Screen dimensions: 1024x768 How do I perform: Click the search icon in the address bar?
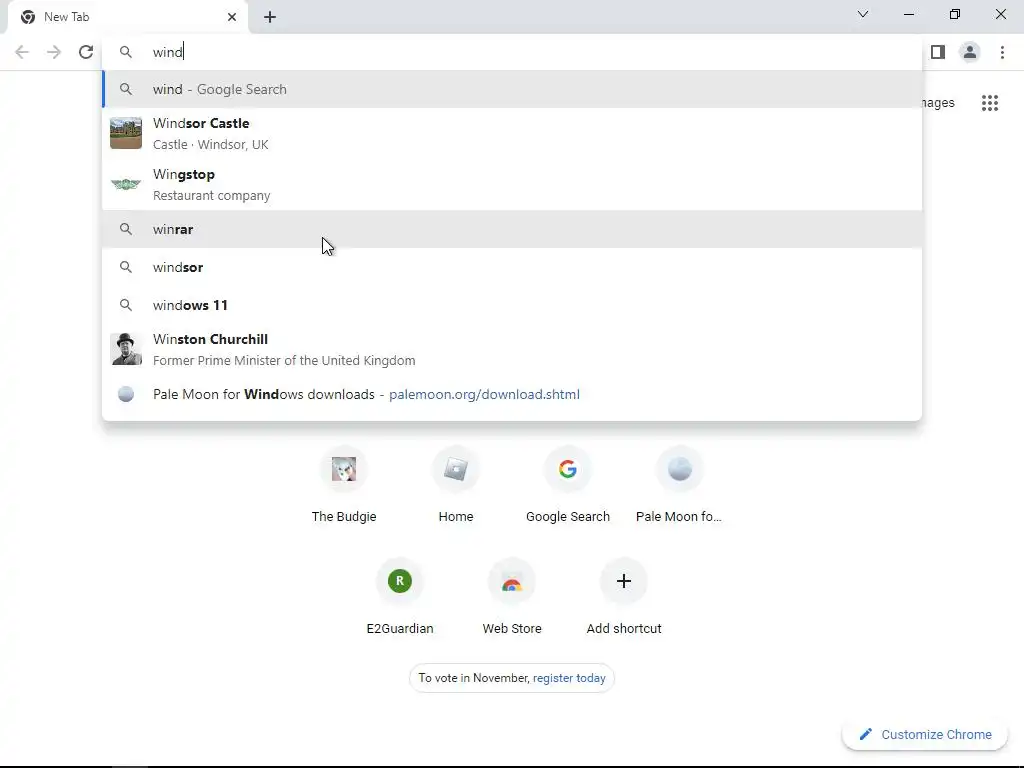(126, 52)
